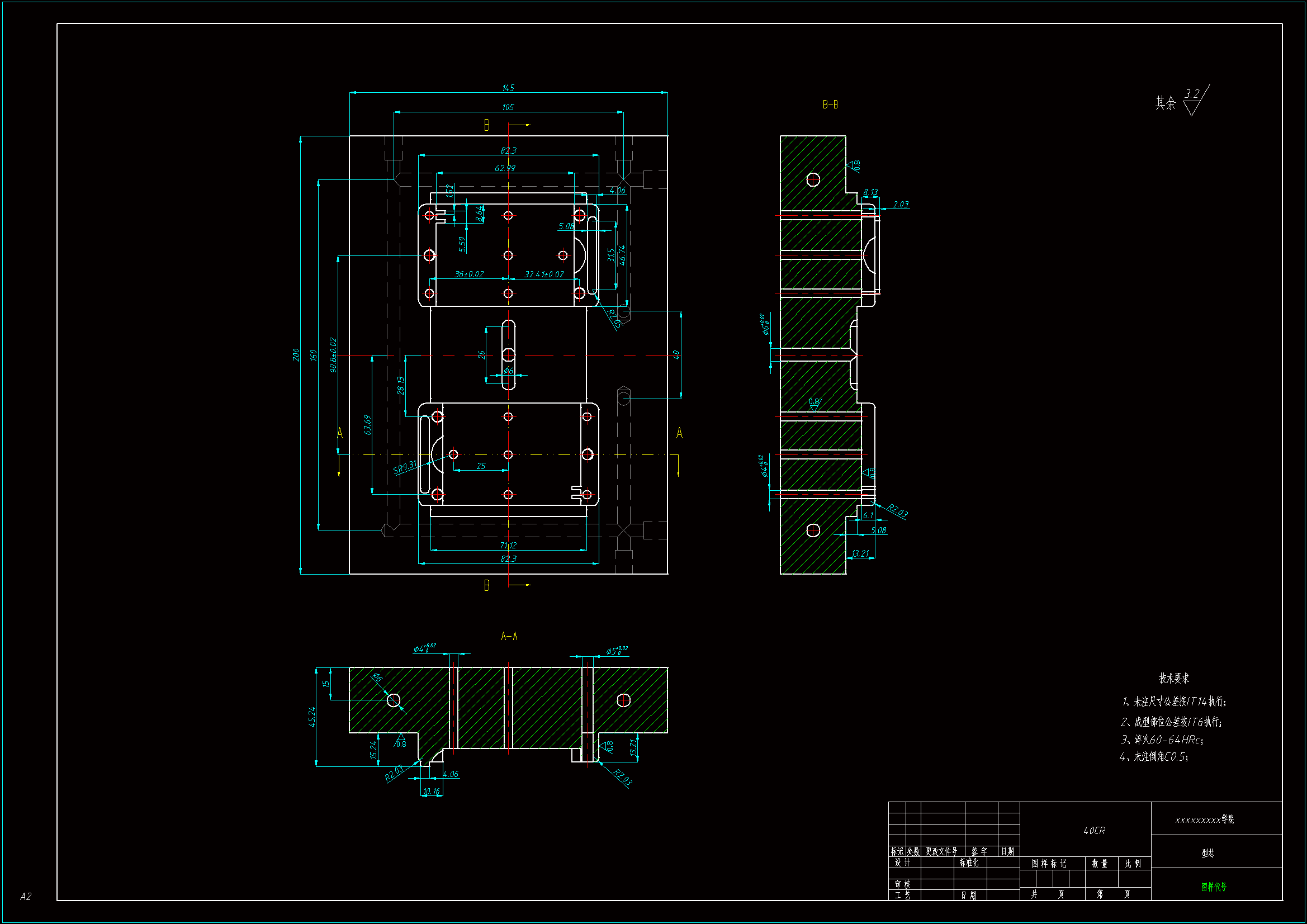Select the 40CR material text in title block
This screenshot has width=1307, height=924.
[1093, 831]
